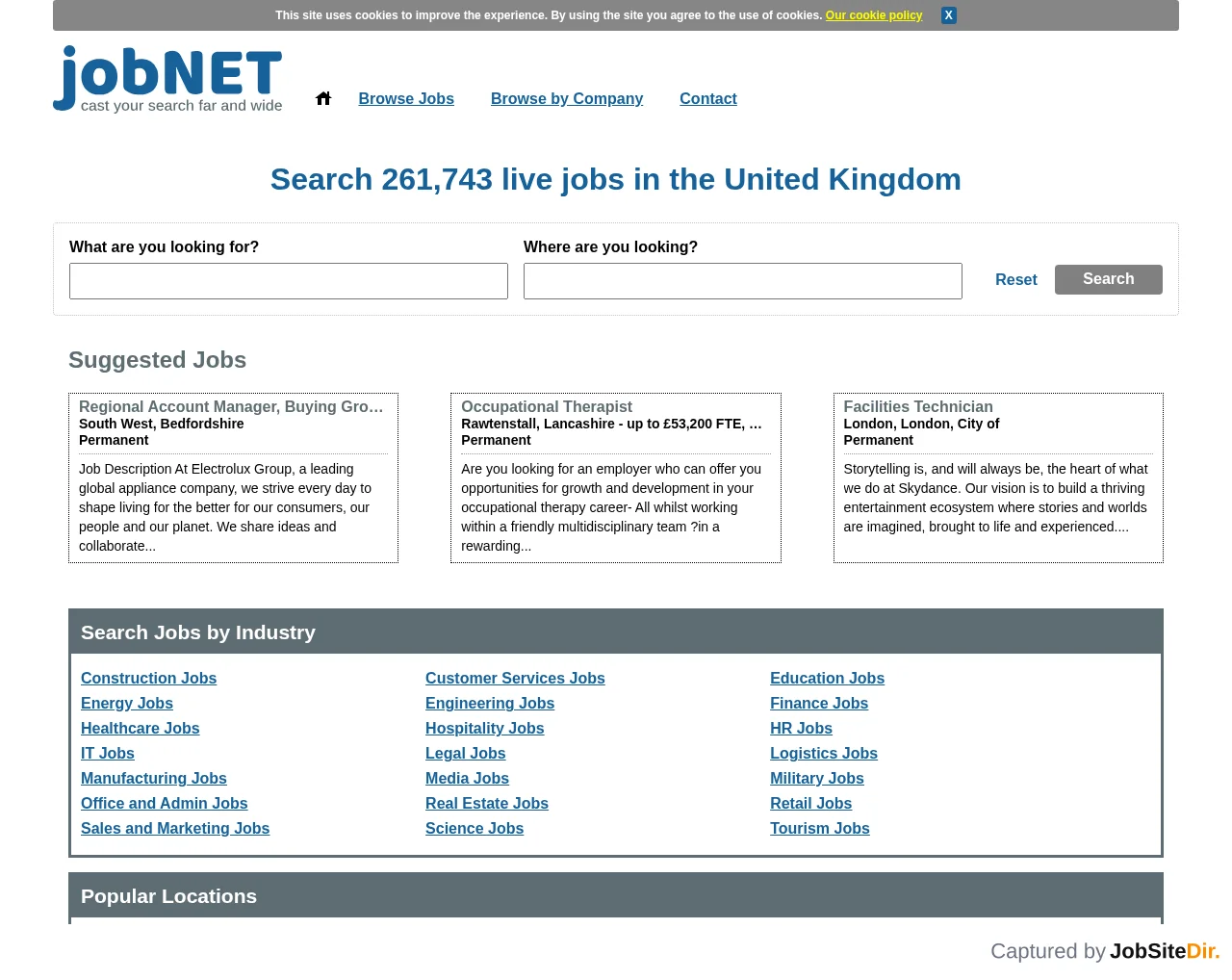1232x980 pixels.
Task: Click the Search button
Action: [x=1109, y=279]
